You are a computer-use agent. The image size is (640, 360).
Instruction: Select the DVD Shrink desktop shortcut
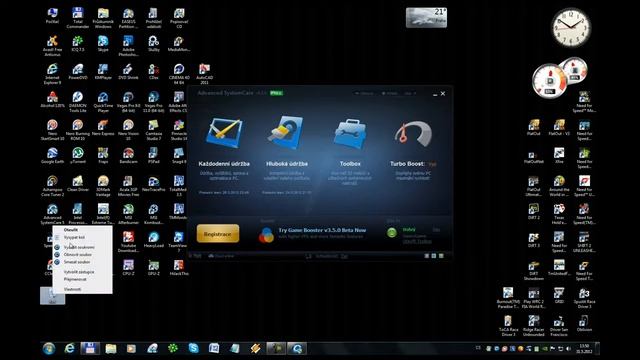pyautogui.click(x=128, y=72)
